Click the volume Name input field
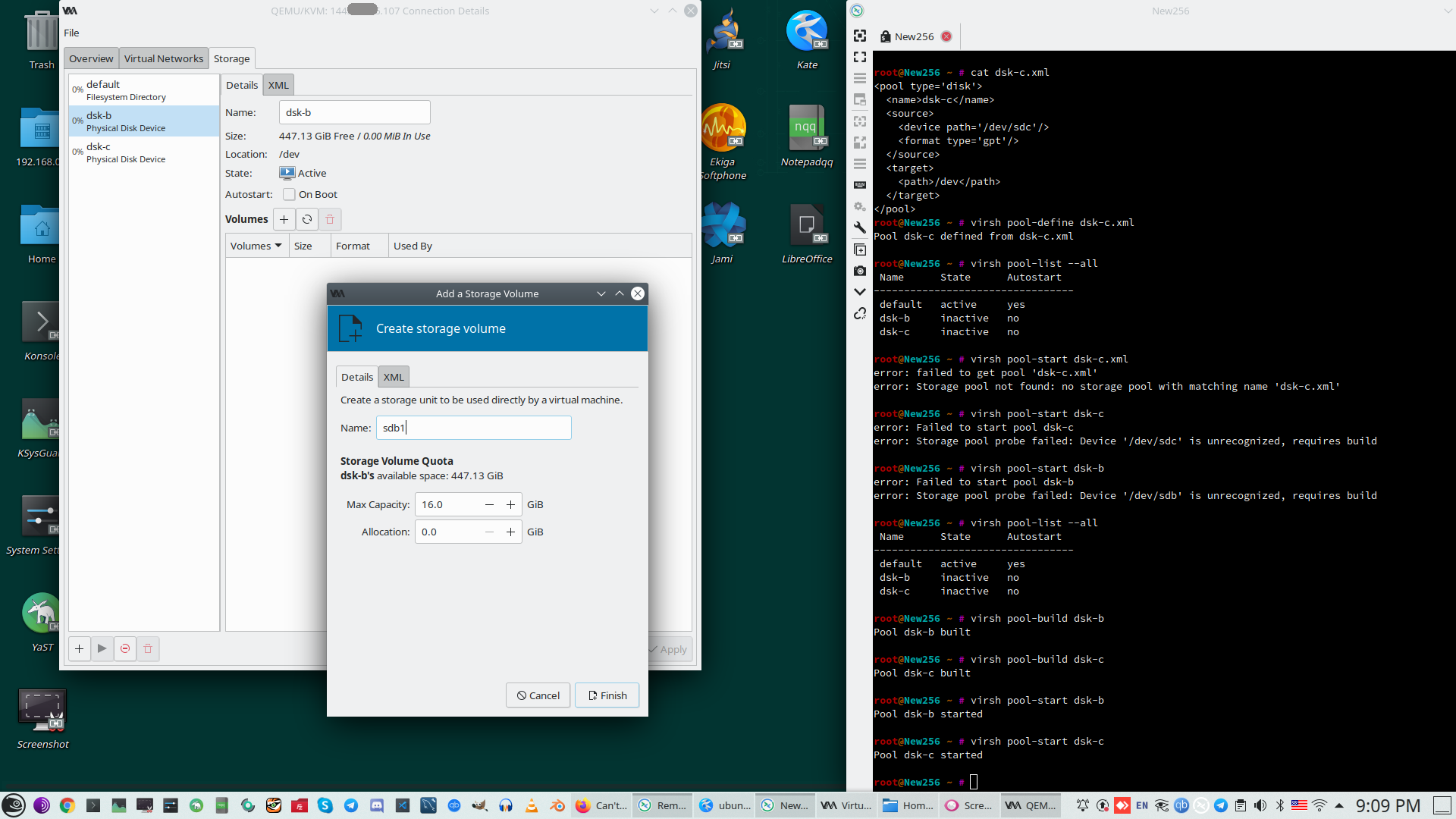 473,428
